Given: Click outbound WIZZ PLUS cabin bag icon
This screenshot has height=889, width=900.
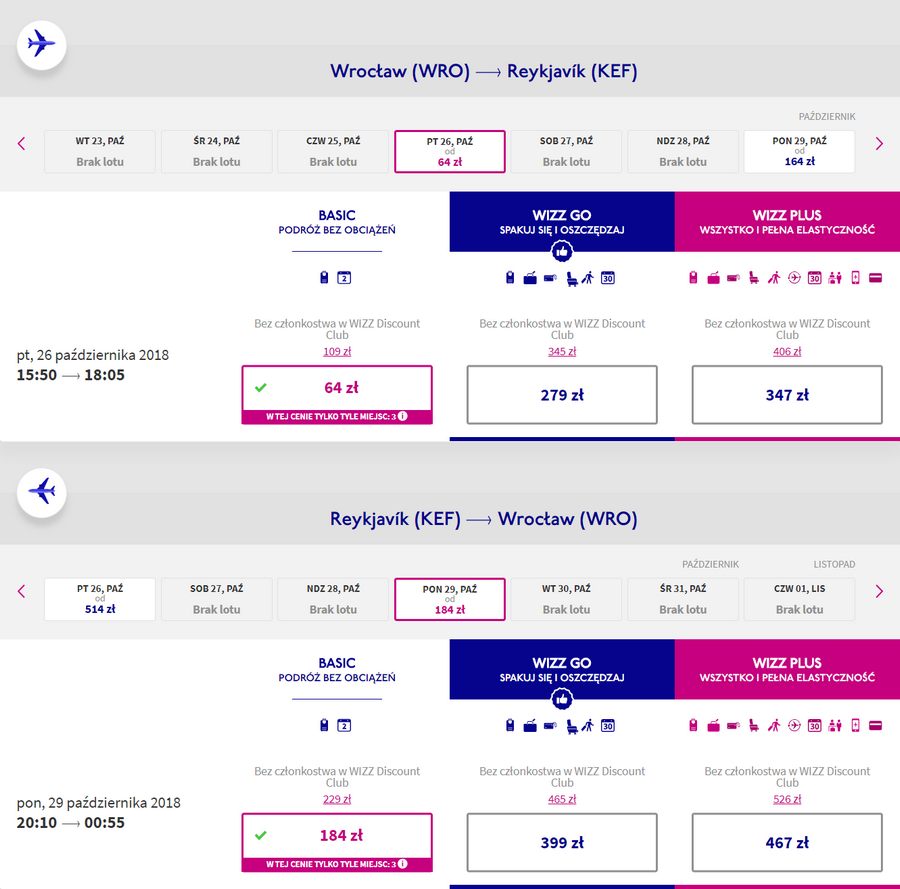Looking at the screenshot, I should (693, 278).
